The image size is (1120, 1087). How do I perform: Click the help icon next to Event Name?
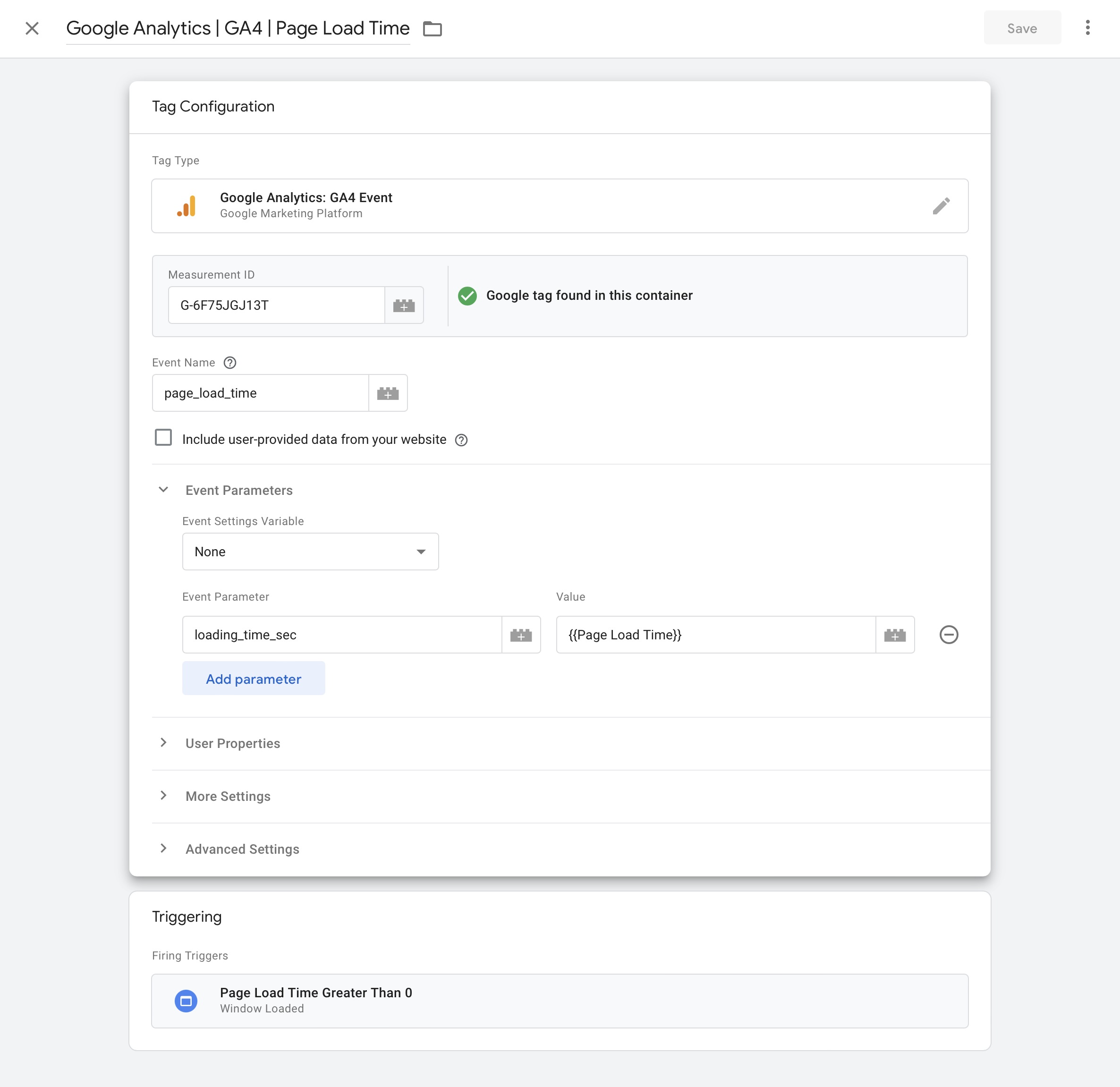[x=230, y=362]
